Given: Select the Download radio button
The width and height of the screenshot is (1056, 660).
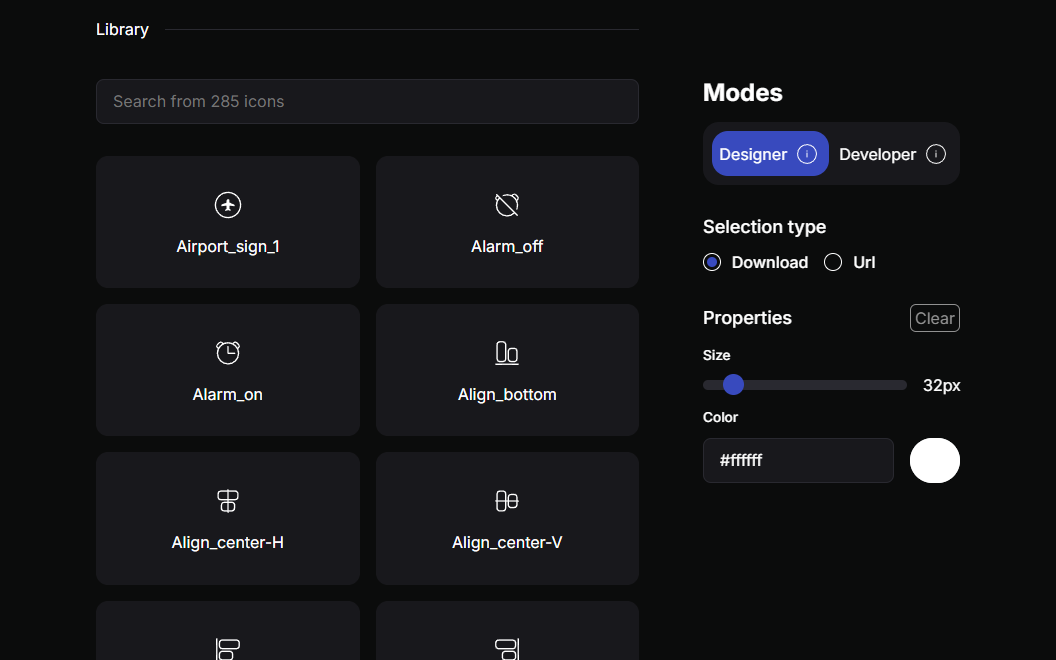Looking at the screenshot, I should 712,262.
